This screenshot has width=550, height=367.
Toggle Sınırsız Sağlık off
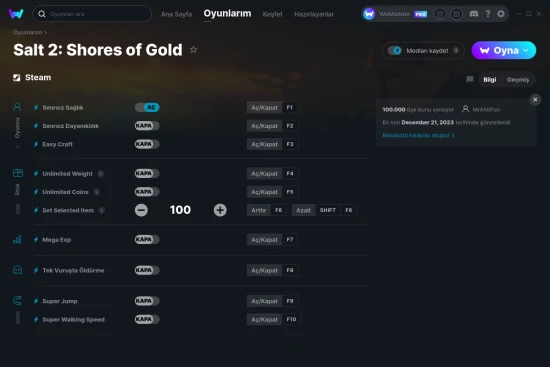pyautogui.click(x=147, y=107)
